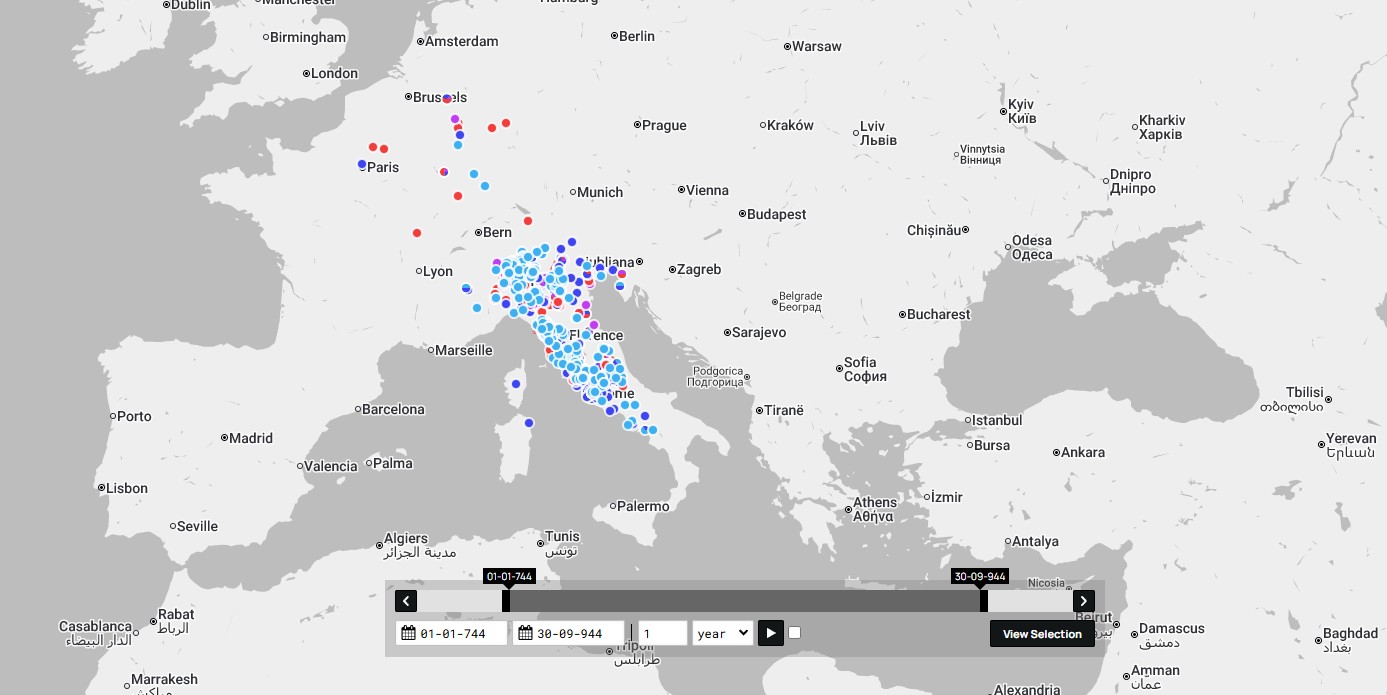This screenshot has height=695, width=1387.
Task: Click the black start handle of the timeline range
Action: click(x=506, y=601)
